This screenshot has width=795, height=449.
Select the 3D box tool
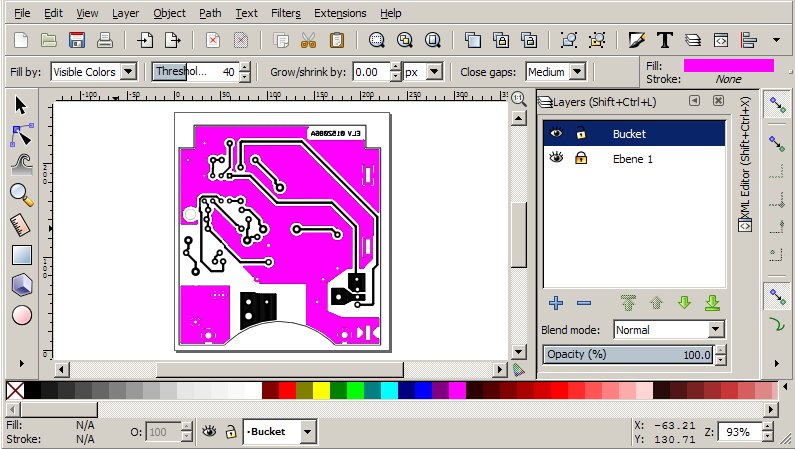[x=21, y=285]
